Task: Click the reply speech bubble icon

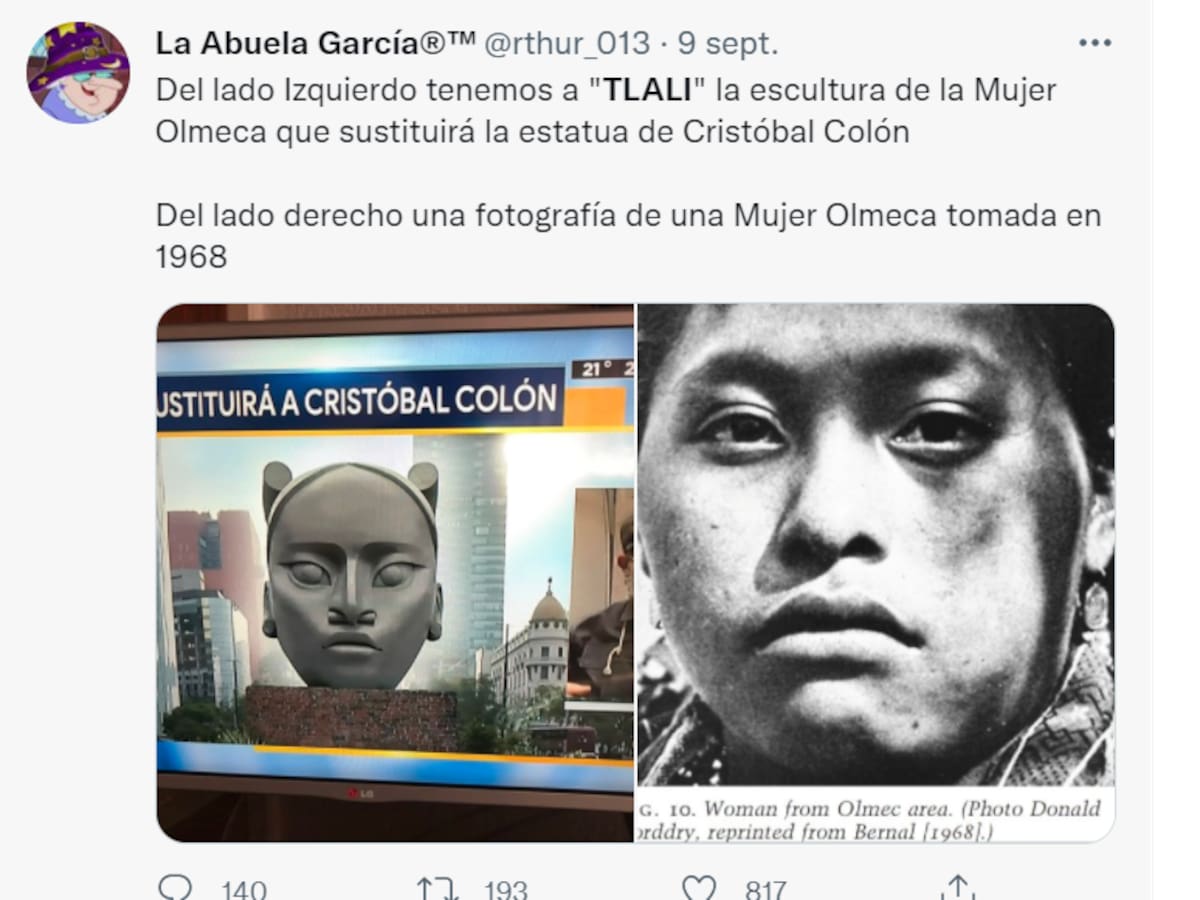Action: pos(174,889)
